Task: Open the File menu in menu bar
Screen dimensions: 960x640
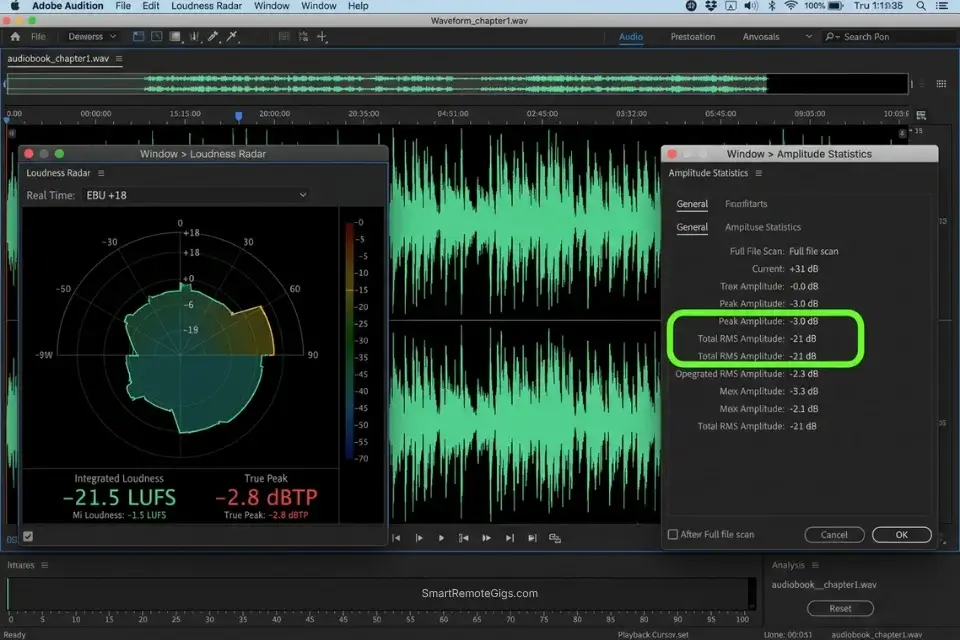Action: click(x=123, y=6)
